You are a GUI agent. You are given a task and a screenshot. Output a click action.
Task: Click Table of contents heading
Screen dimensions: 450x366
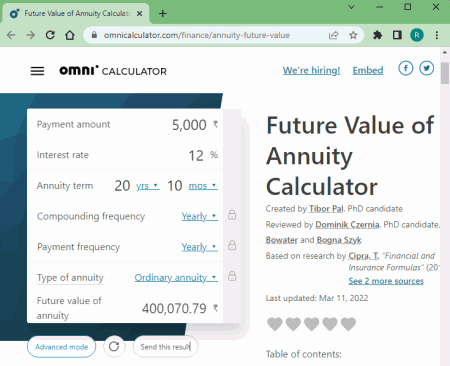click(x=303, y=354)
